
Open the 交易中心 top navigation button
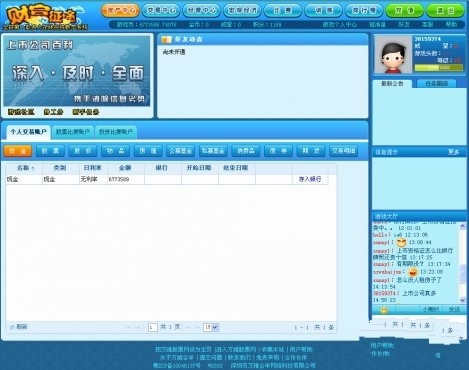(161, 11)
